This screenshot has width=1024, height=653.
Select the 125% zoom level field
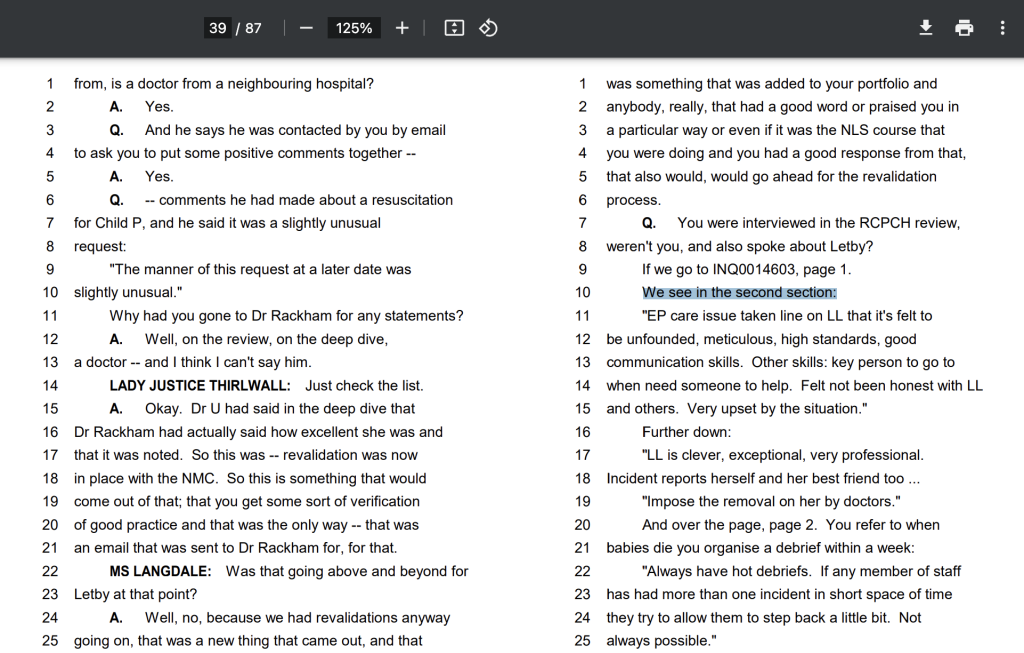click(354, 28)
